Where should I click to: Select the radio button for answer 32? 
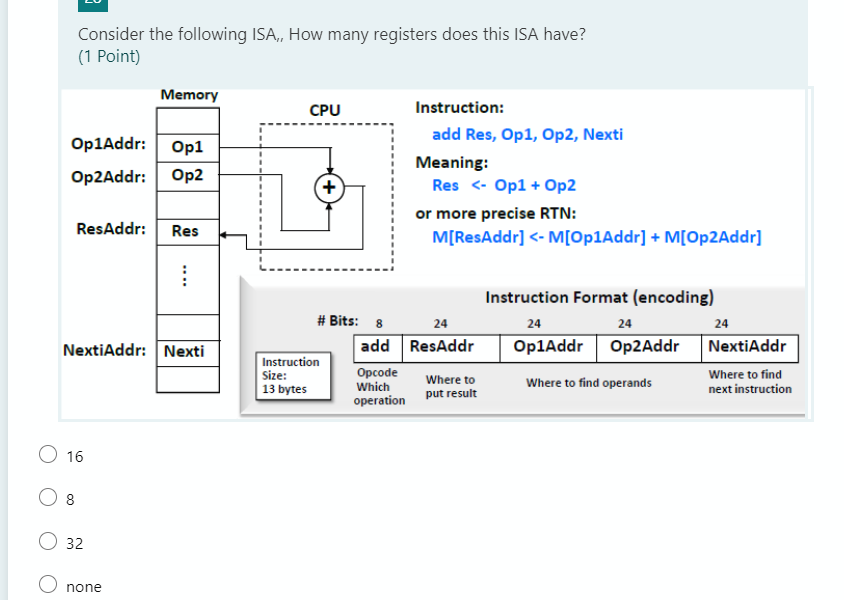tap(48, 541)
